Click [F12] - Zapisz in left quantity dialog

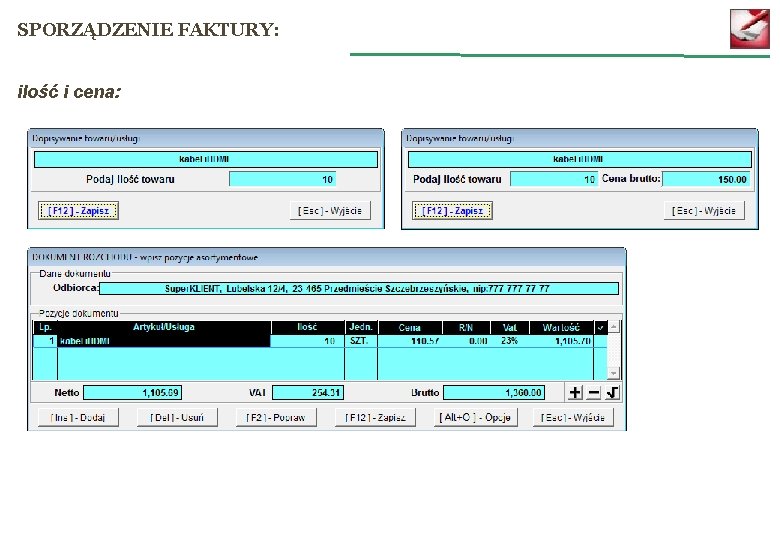coord(79,210)
